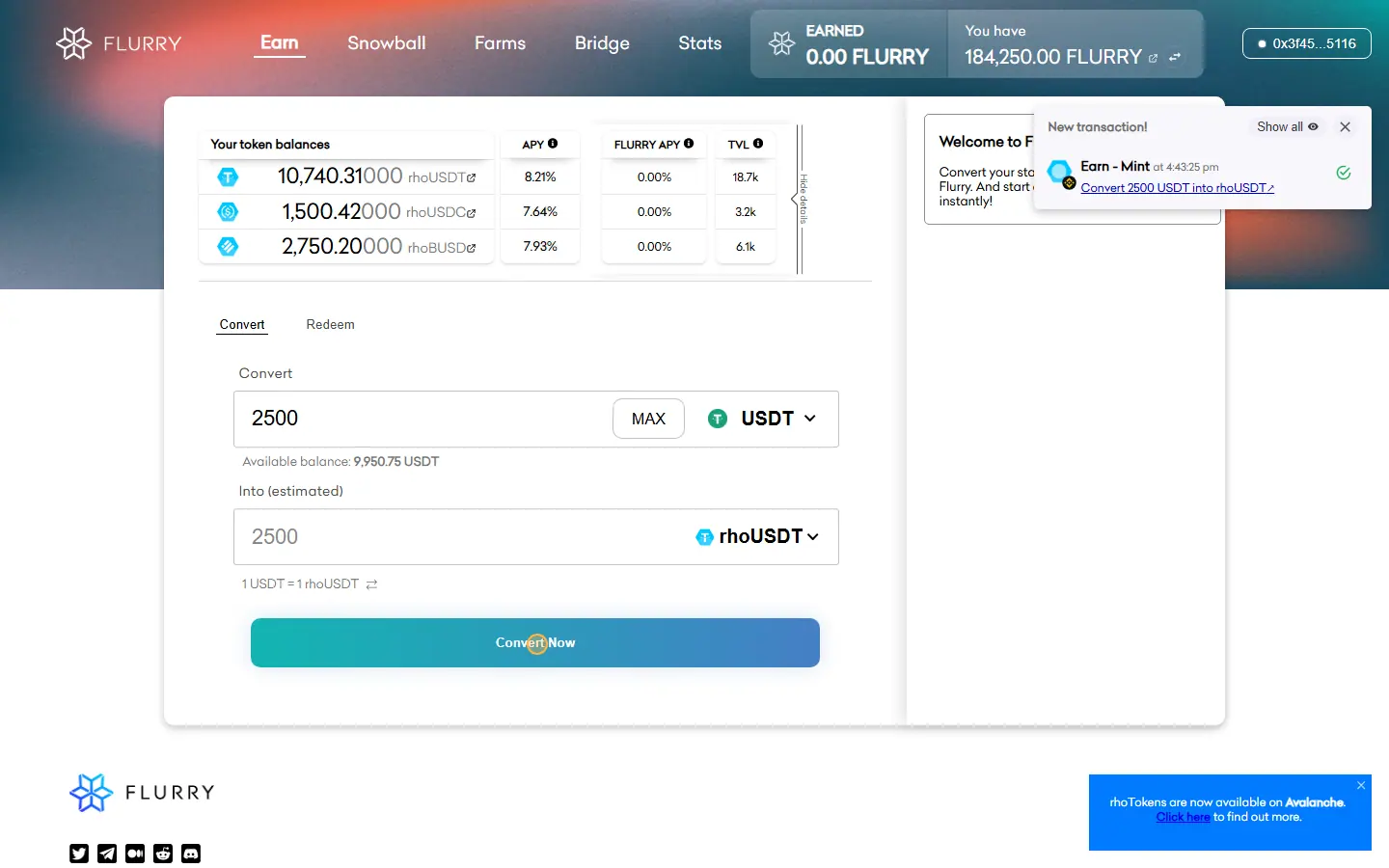Screen dimensions: 1389x868
Task: Click the green success checkmark in the notification
Action: pos(1344,173)
